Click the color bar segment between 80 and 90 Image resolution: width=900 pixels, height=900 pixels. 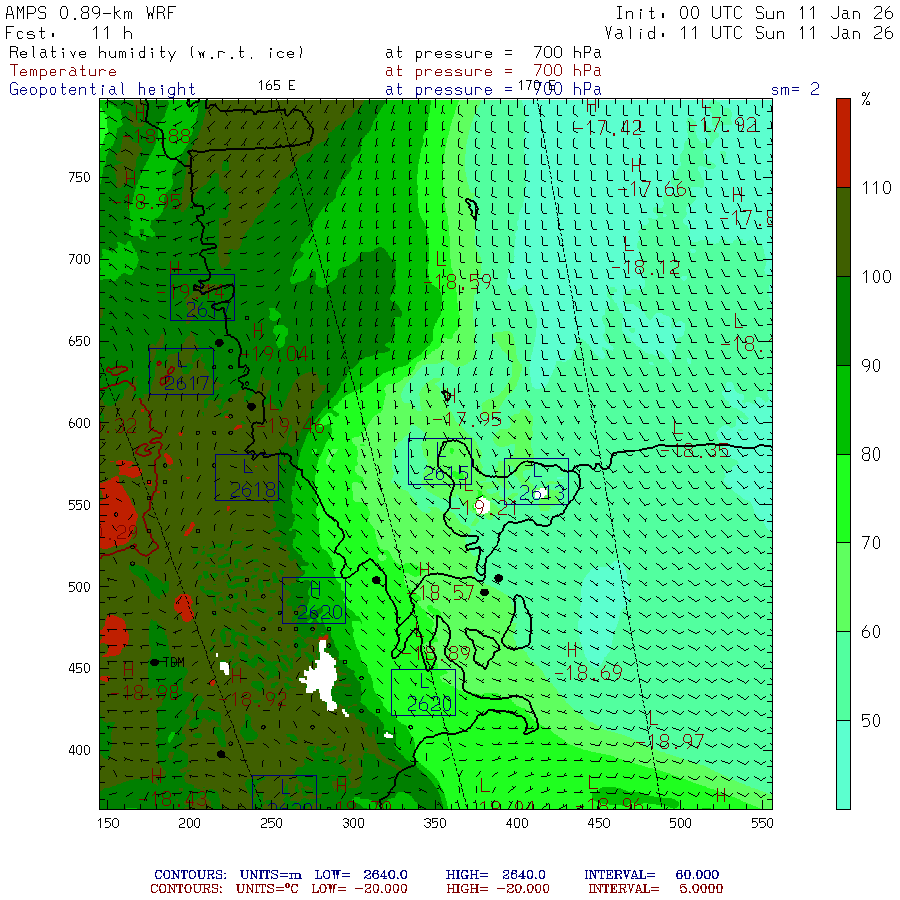[843, 410]
